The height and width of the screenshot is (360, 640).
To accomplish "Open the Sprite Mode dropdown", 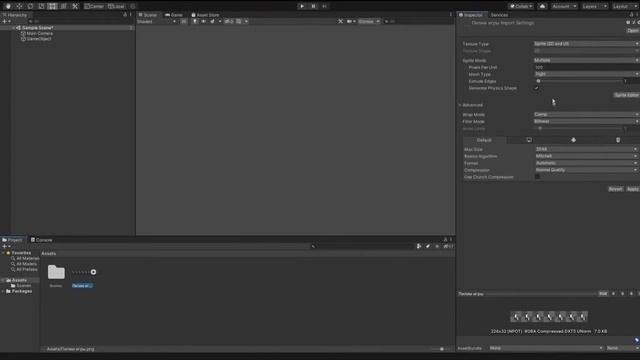I will click(x=586, y=60).
